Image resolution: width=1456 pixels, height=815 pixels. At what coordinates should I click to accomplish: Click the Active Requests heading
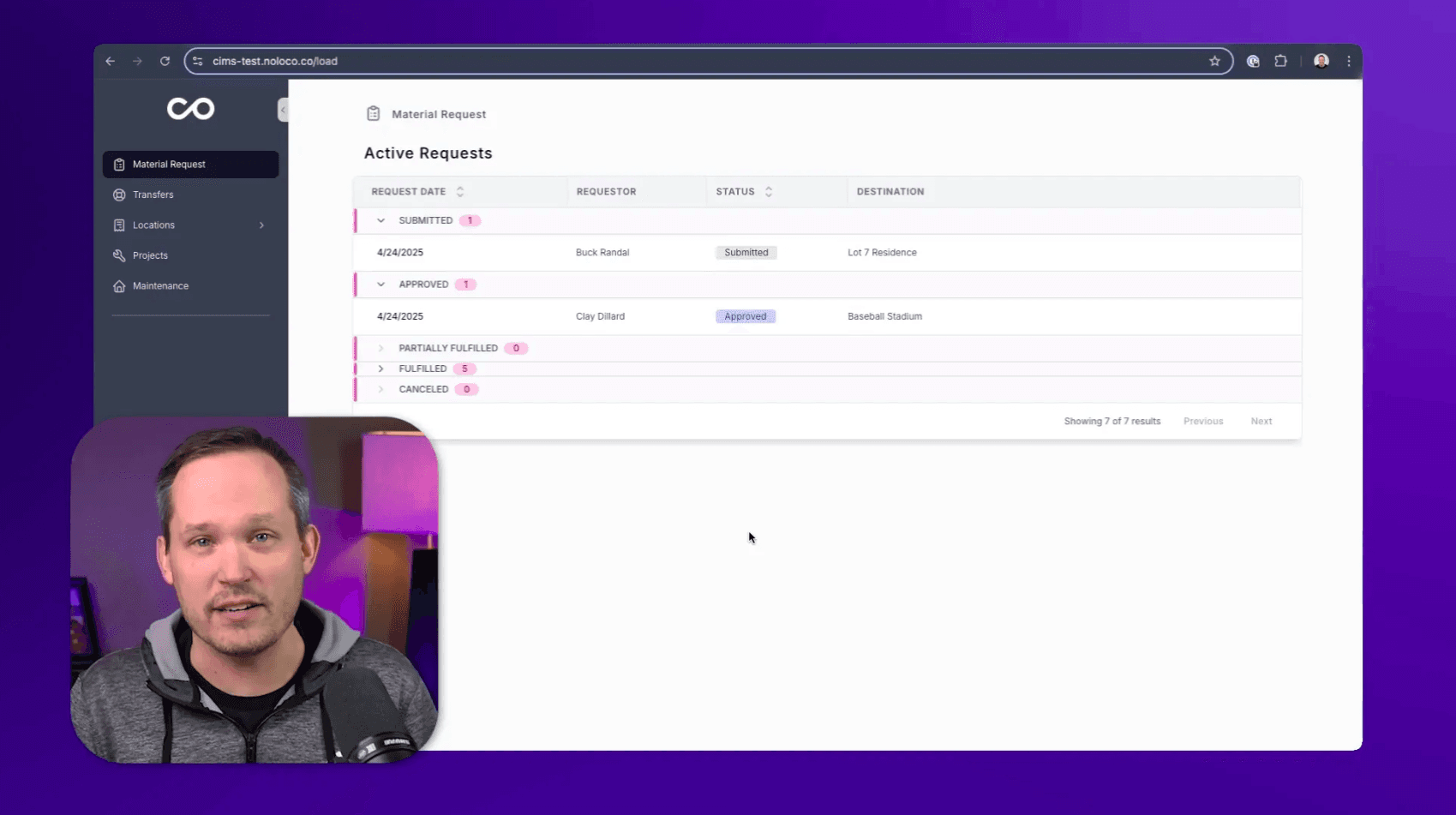click(428, 153)
